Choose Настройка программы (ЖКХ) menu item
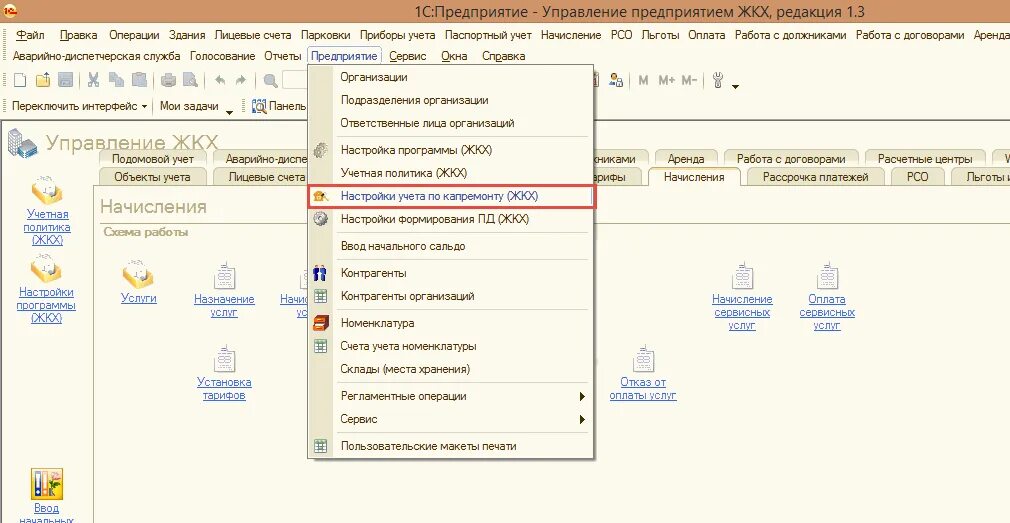Screen dimensions: 1010x523 (450, 150)
